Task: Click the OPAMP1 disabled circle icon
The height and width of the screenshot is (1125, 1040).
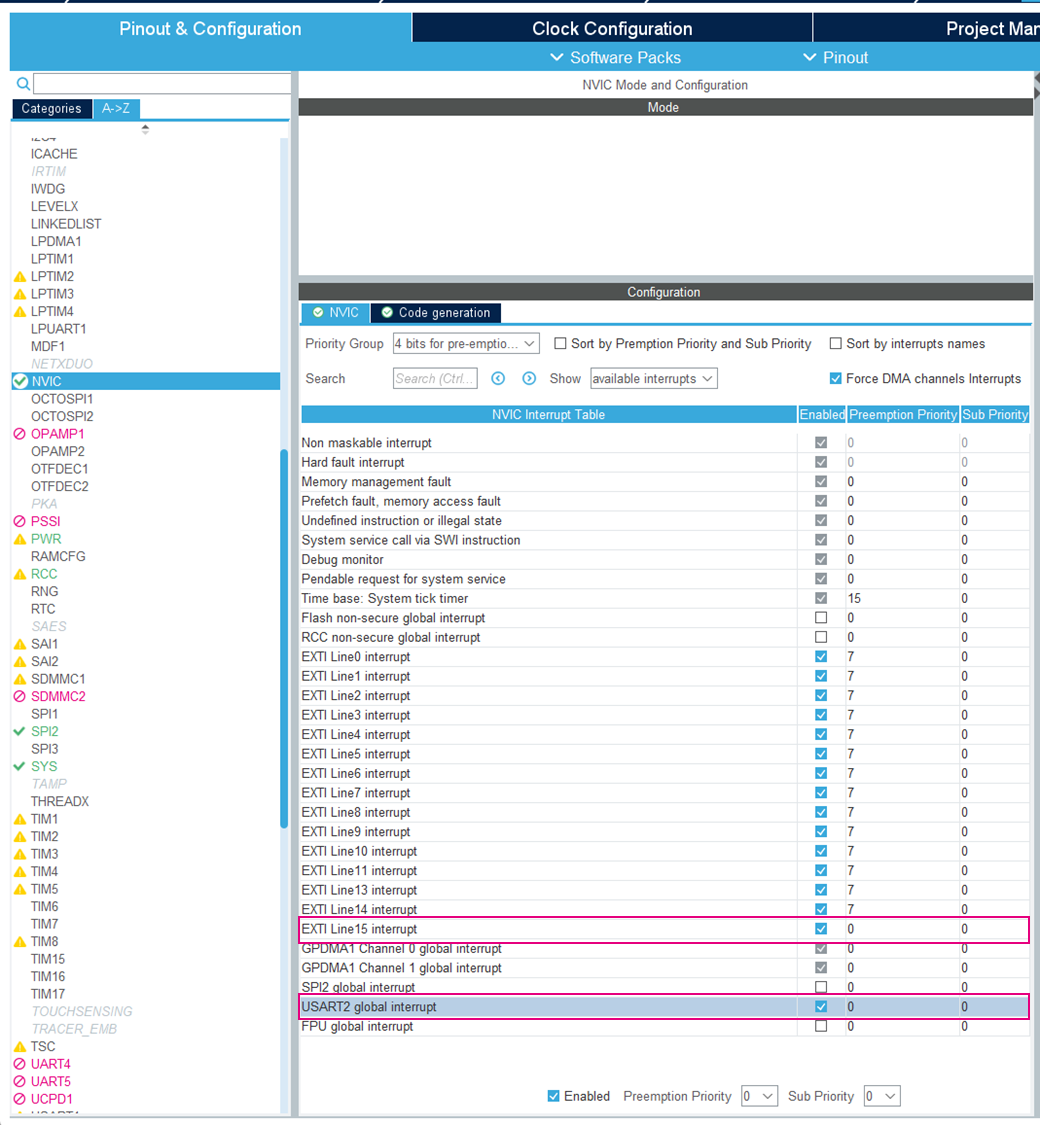Action: point(20,433)
